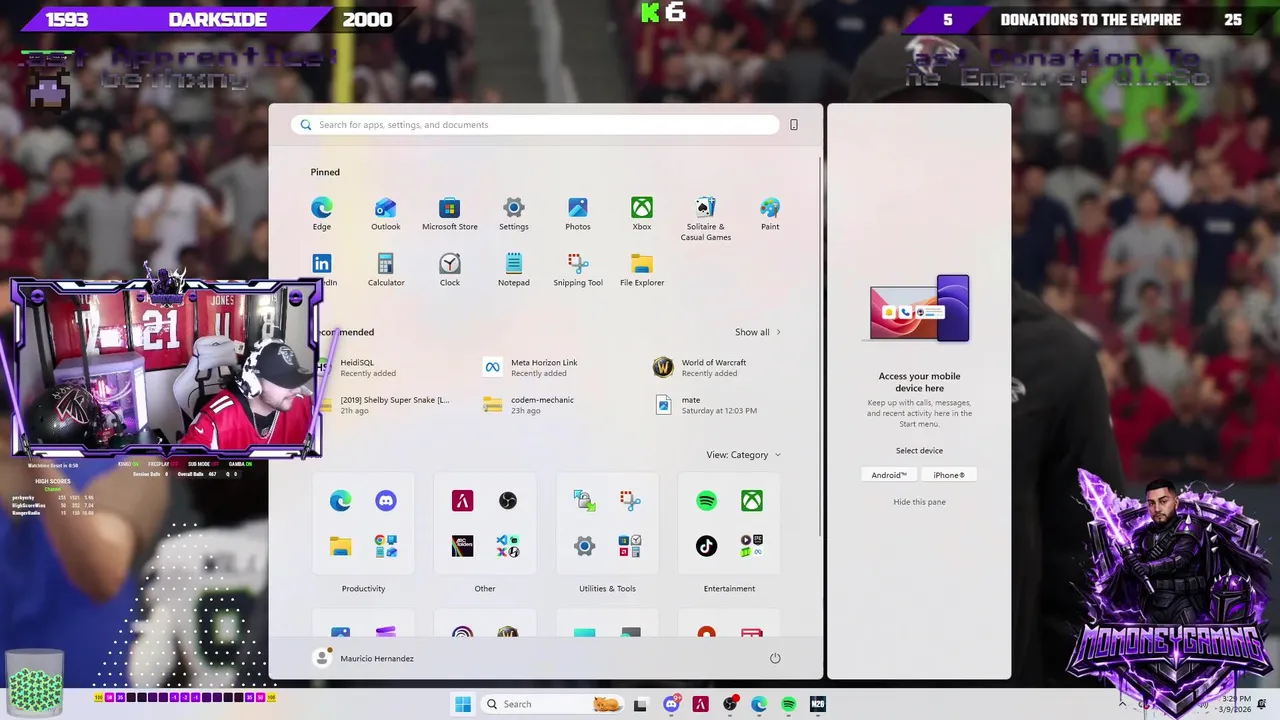Open Snipping Tool in Utilities & Tools
1280x720 pixels.
pos(630,500)
